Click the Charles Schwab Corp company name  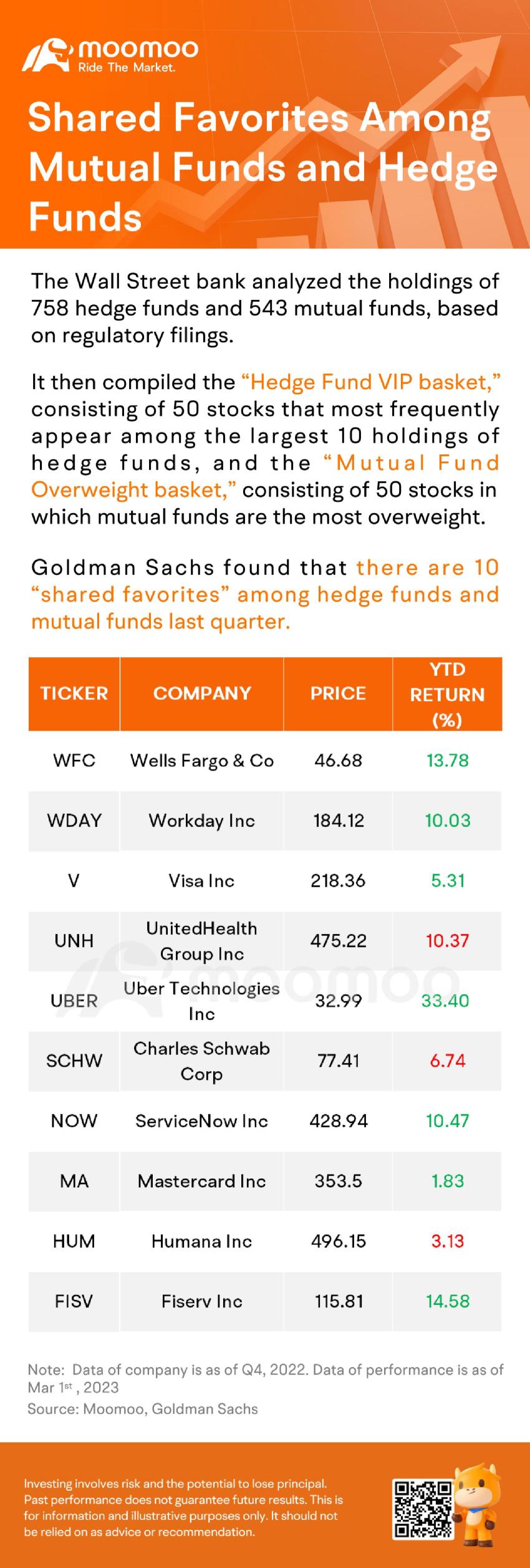202,1061
